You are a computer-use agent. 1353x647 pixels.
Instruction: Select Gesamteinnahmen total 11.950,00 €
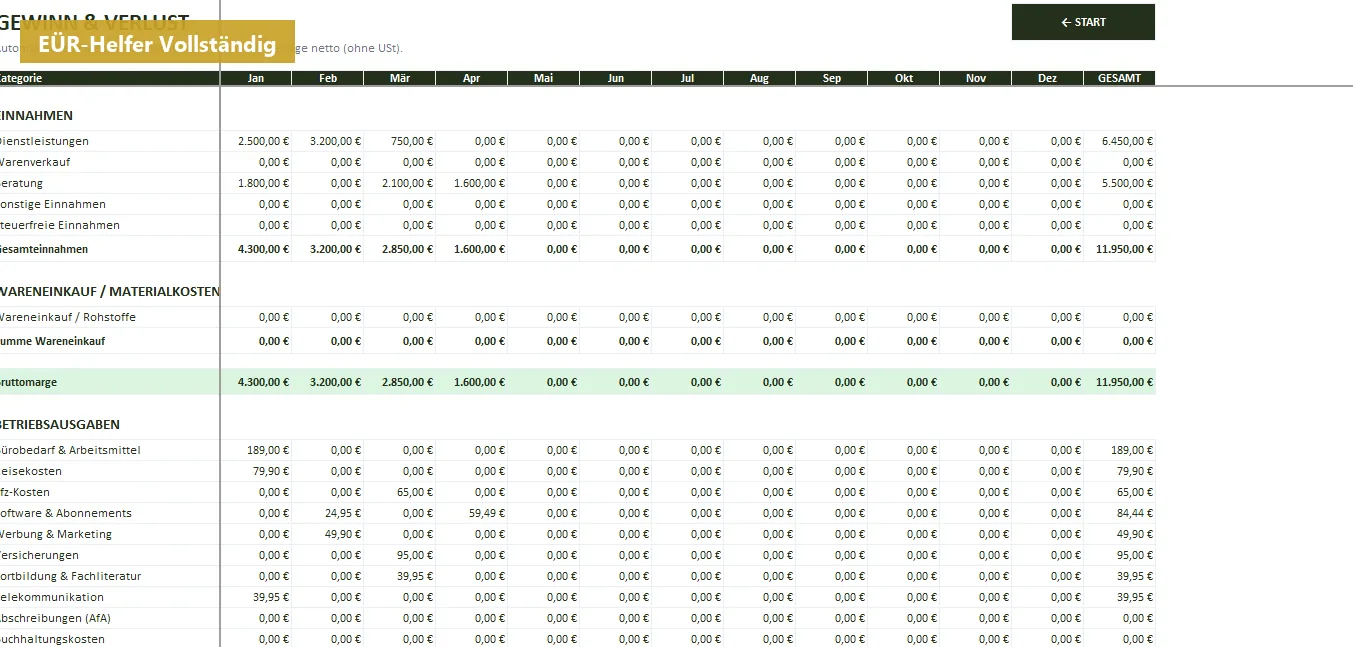click(x=1120, y=249)
